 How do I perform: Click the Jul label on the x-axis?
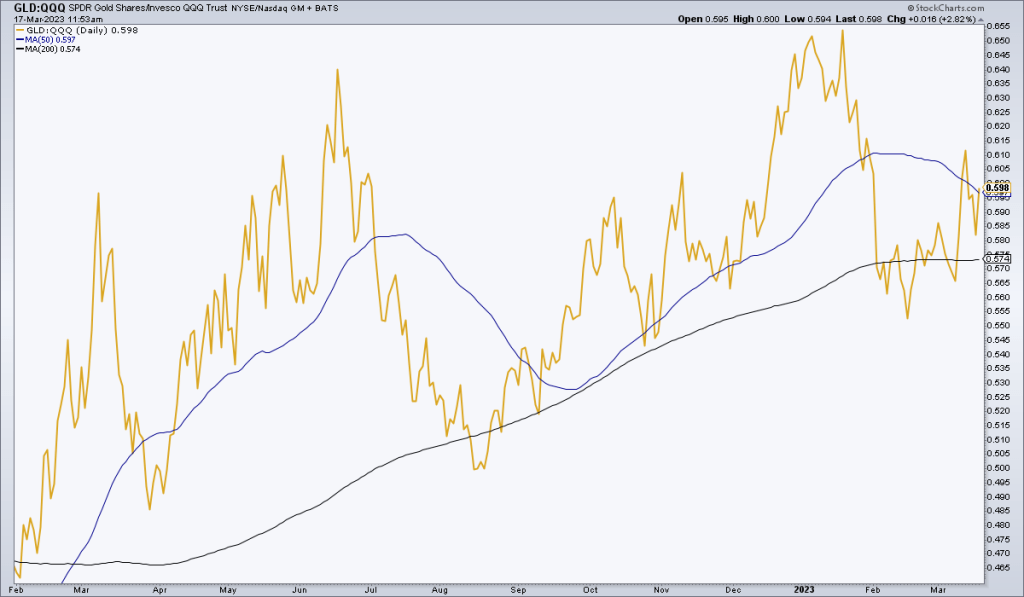(x=371, y=590)
